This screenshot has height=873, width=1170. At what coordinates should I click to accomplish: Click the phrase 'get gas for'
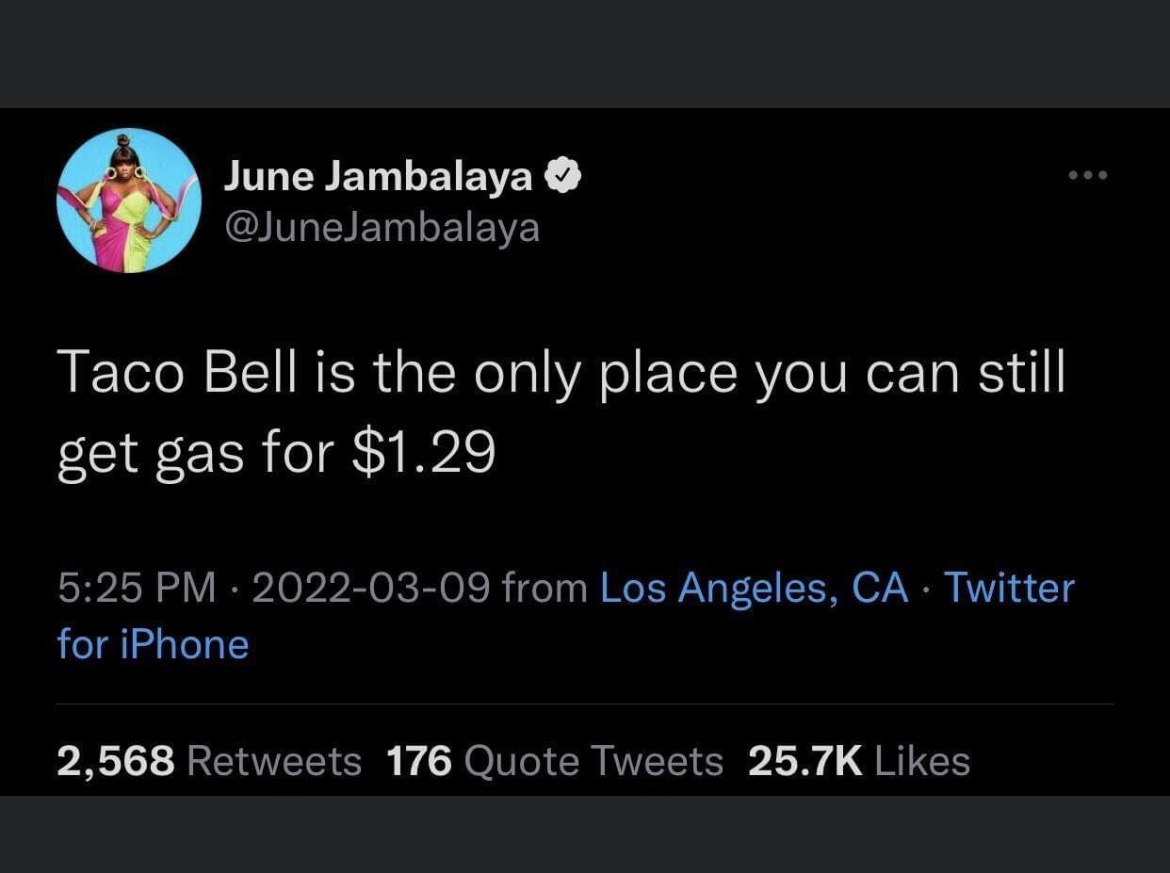pos(195,454)
